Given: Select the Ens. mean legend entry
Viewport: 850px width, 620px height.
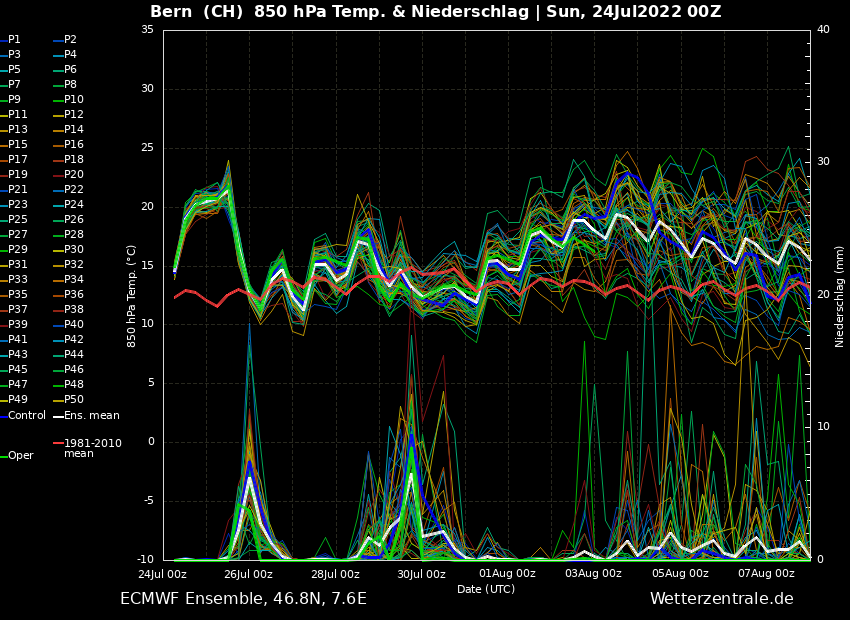Looking at the screenshot, I should coord(91,415).
